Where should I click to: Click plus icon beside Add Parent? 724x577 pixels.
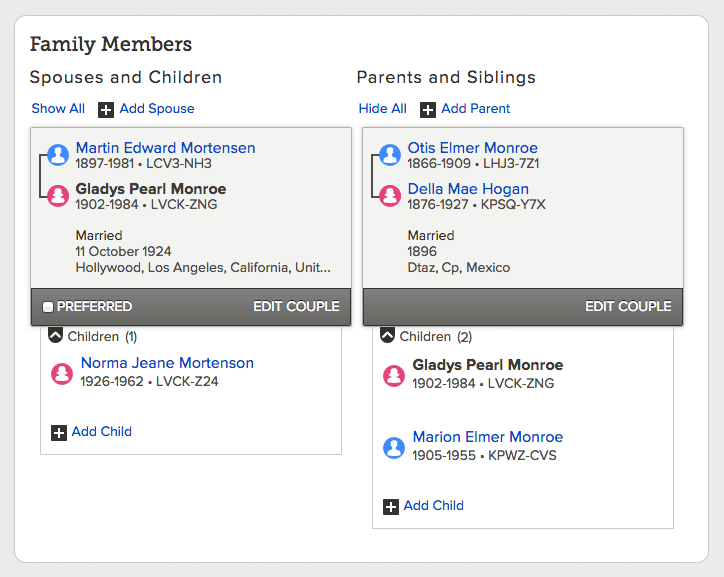(x=428, y=110)
